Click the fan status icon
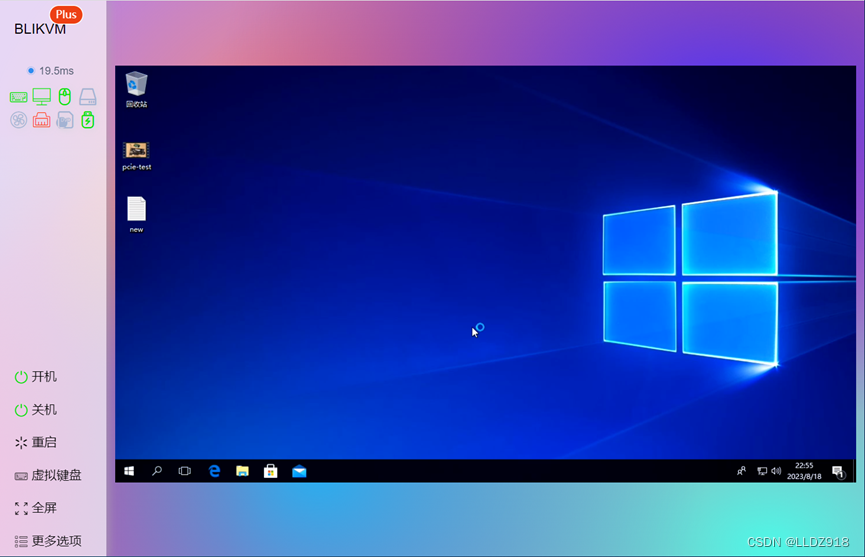Image resolution: width=865 pixels, height=557 pixels. click(18, 120)
